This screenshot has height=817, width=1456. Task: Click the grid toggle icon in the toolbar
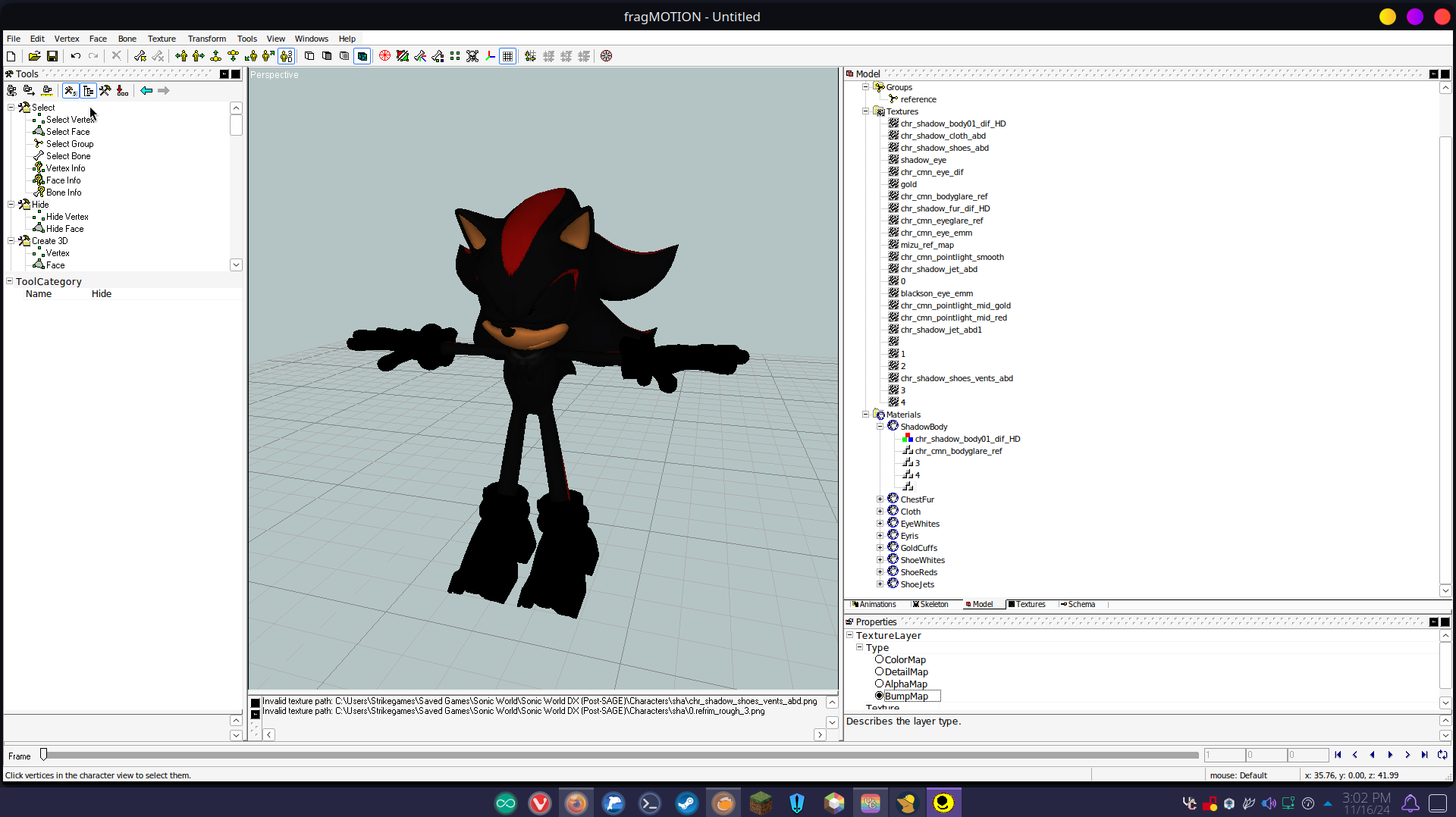(507, 56)
